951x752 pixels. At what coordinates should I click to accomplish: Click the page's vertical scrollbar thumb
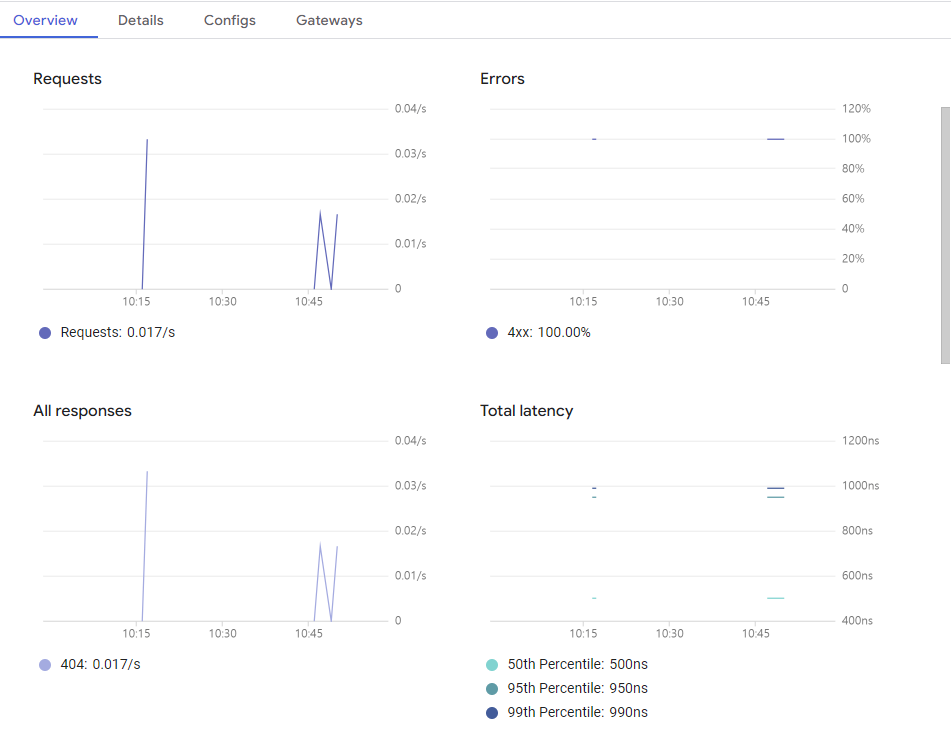946,235
